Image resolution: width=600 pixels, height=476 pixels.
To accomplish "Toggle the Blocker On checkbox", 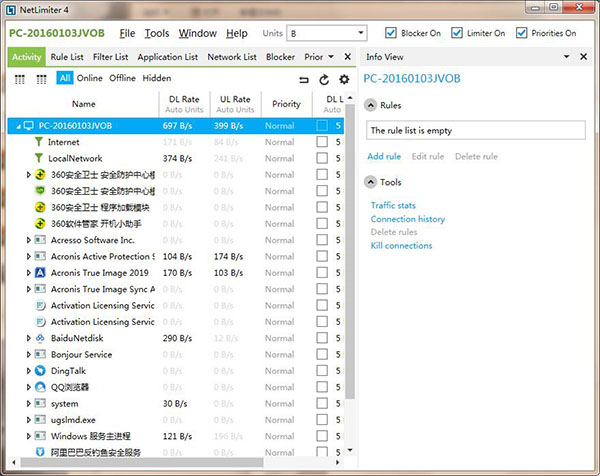I will point(391,33).
